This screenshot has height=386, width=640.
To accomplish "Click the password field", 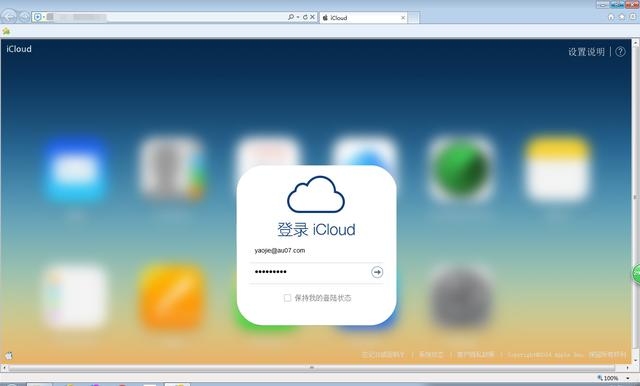I will (309, 272).
